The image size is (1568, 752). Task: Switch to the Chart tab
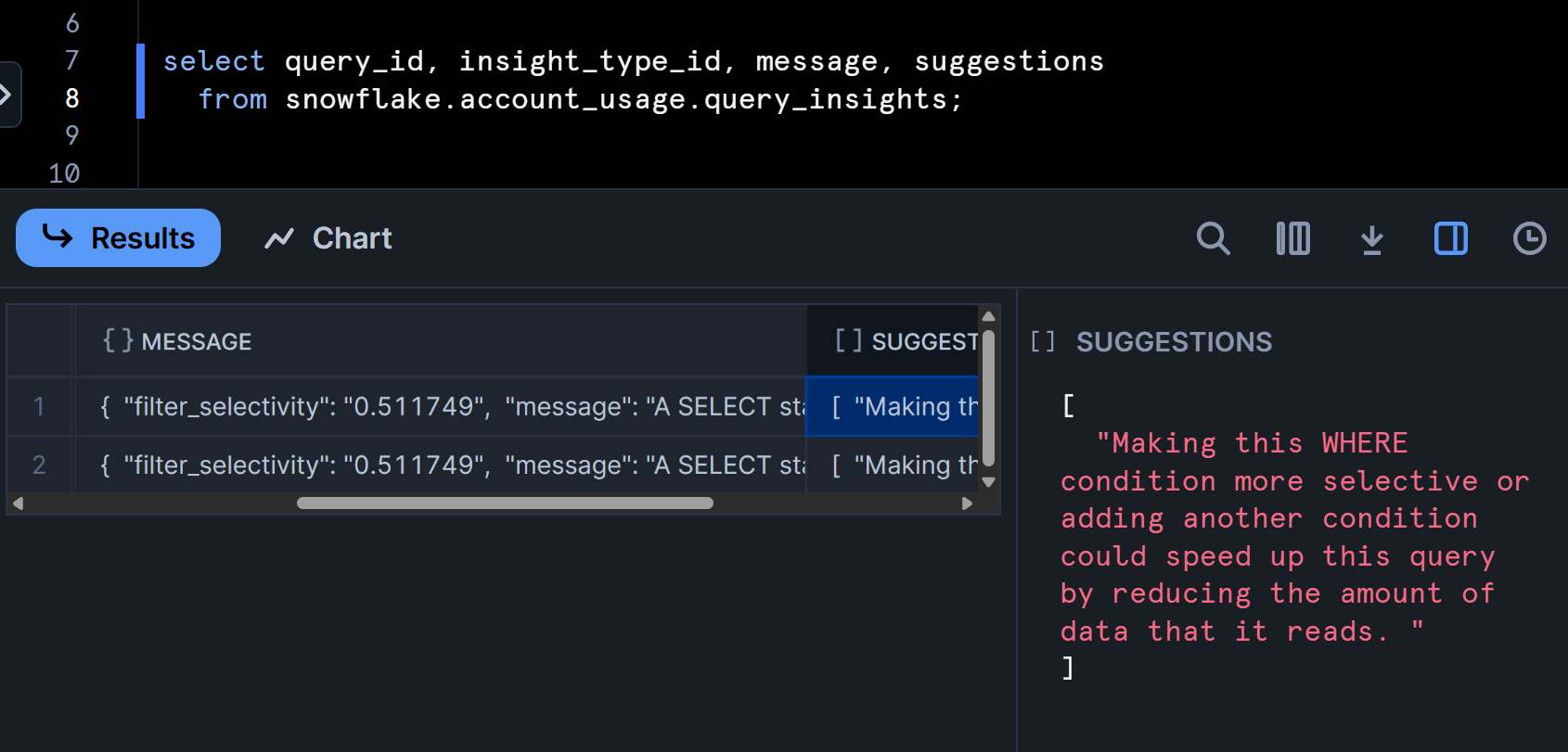click(328, 238)
